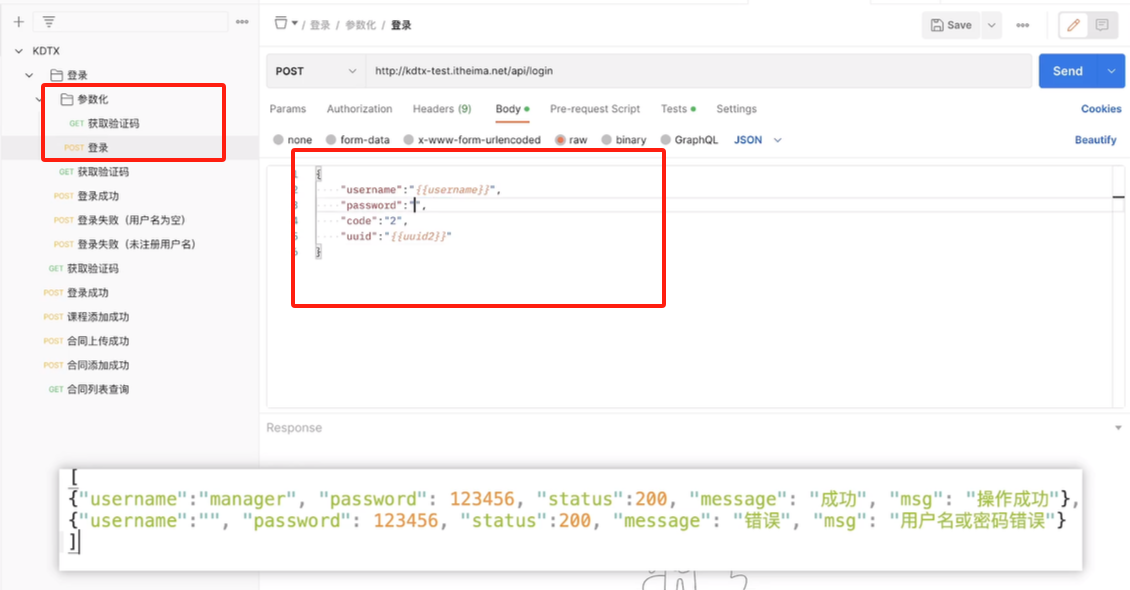
Task: Switch to Pre-request Script tab
Action: pyautogui.click(x=595, y=109)
